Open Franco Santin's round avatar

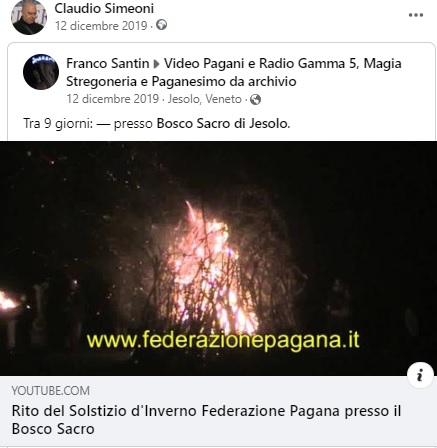(x=41, y=72)
